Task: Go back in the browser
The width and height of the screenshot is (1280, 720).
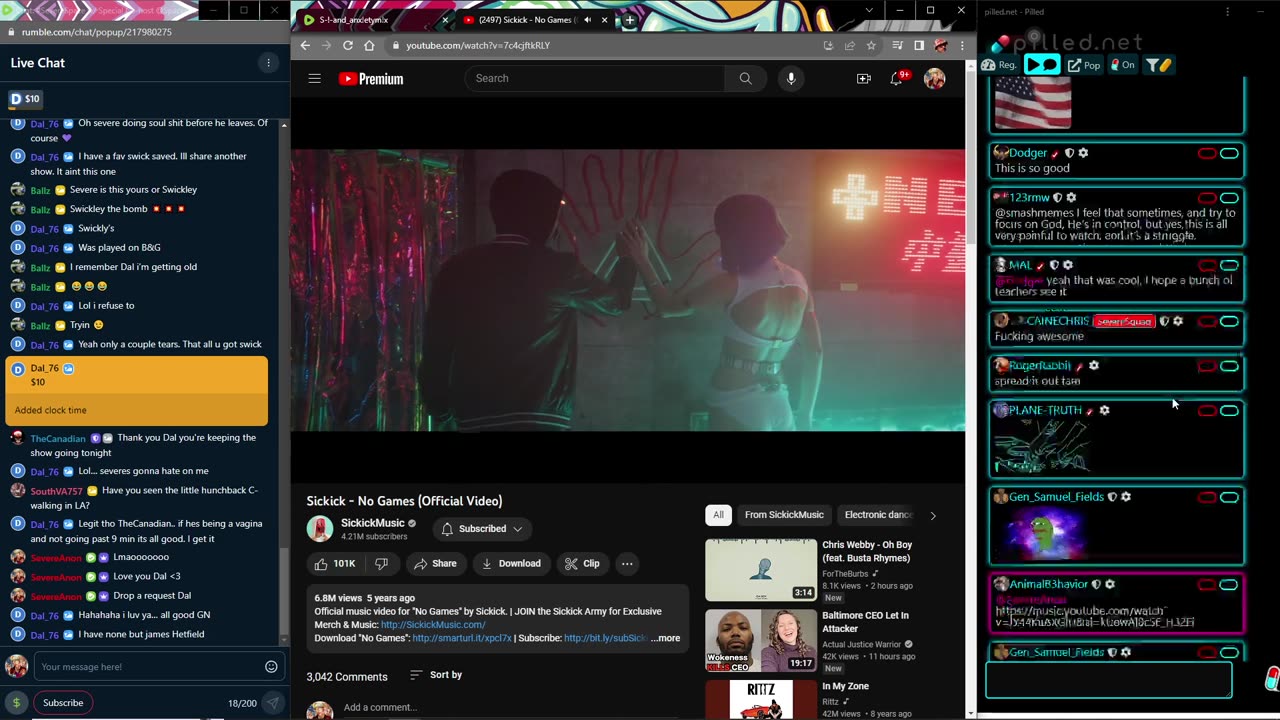Action: pos(305,45)
